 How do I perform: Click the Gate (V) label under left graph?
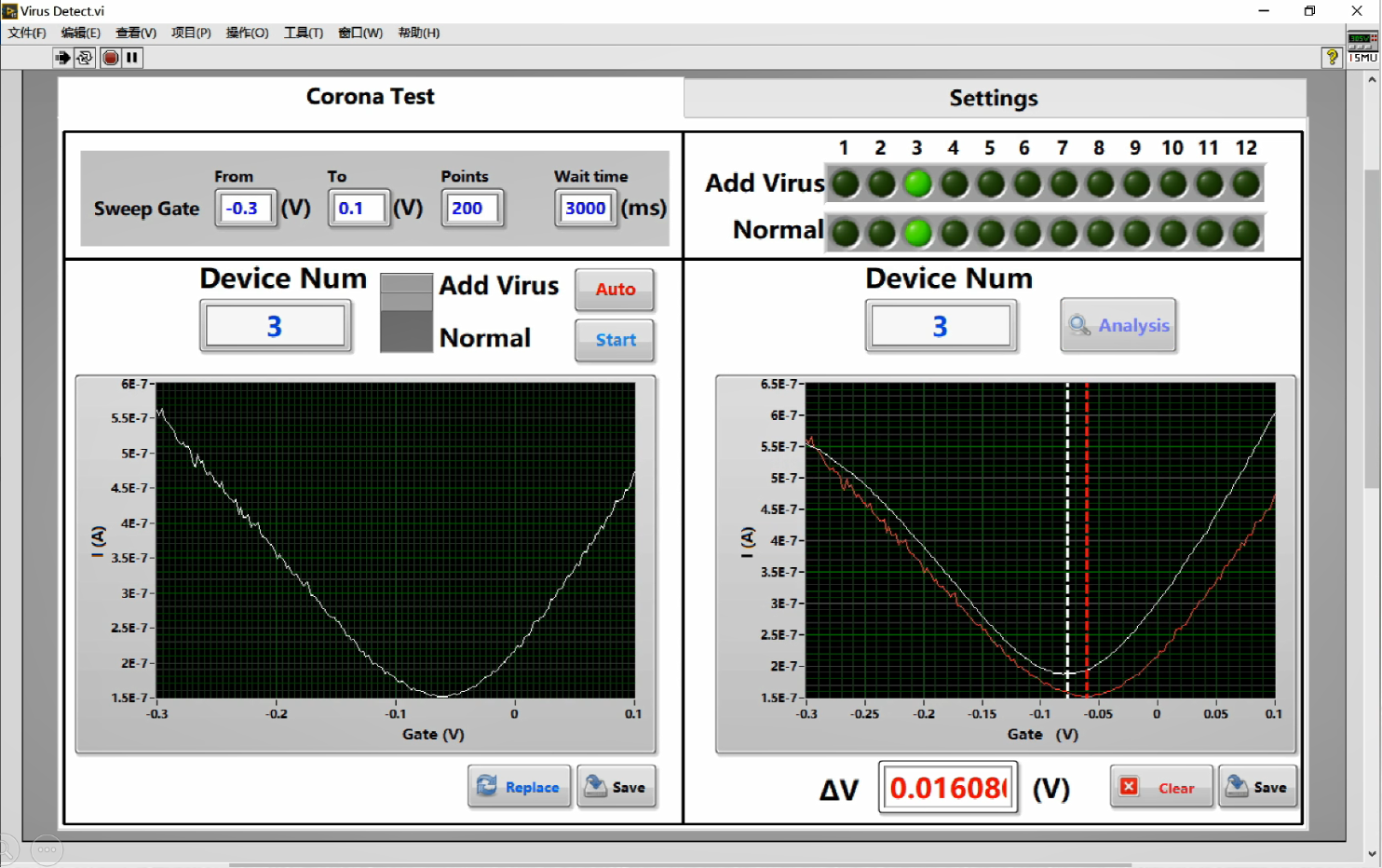(433, 734)
